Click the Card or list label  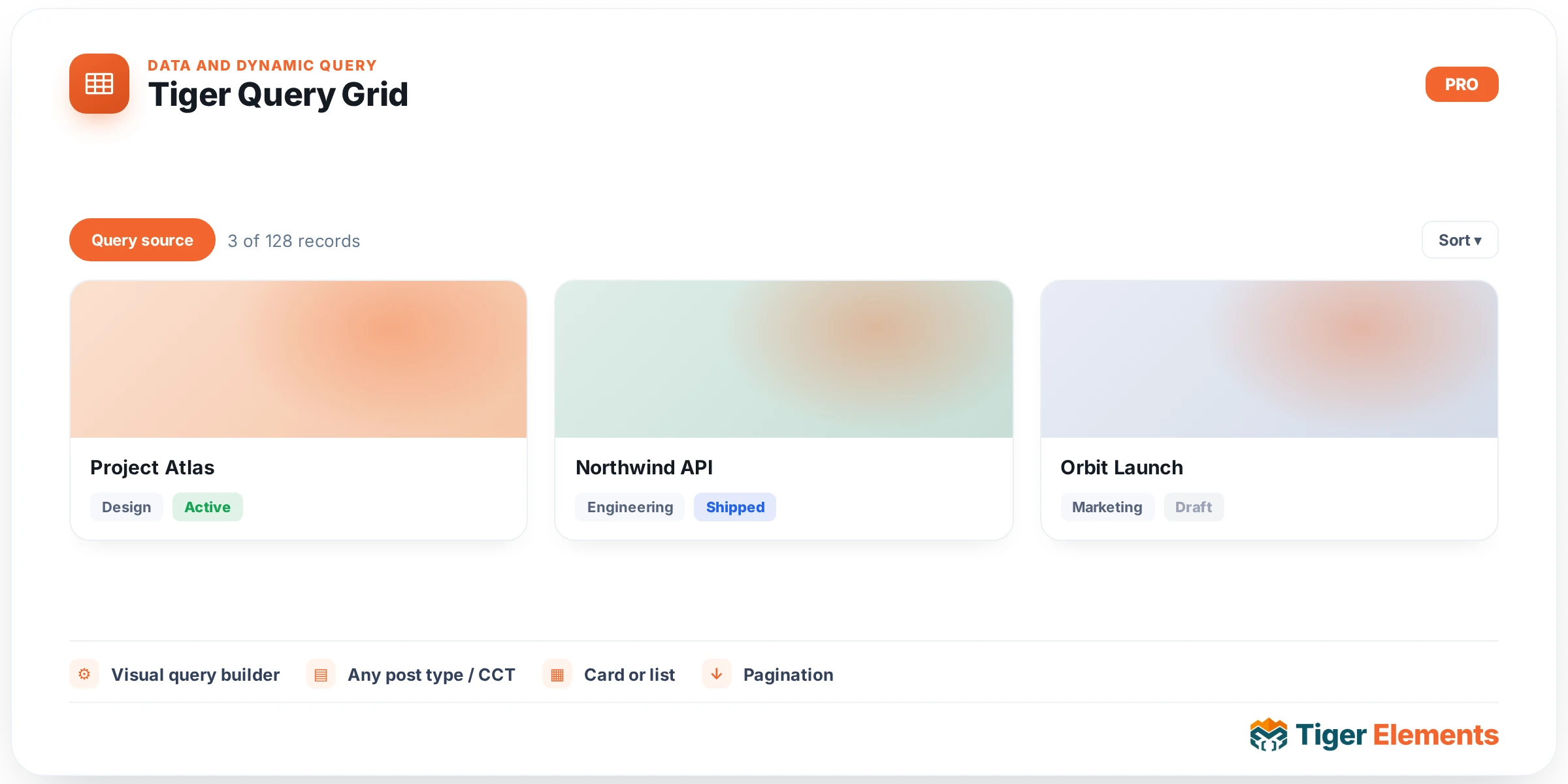(x=630, y=675)
